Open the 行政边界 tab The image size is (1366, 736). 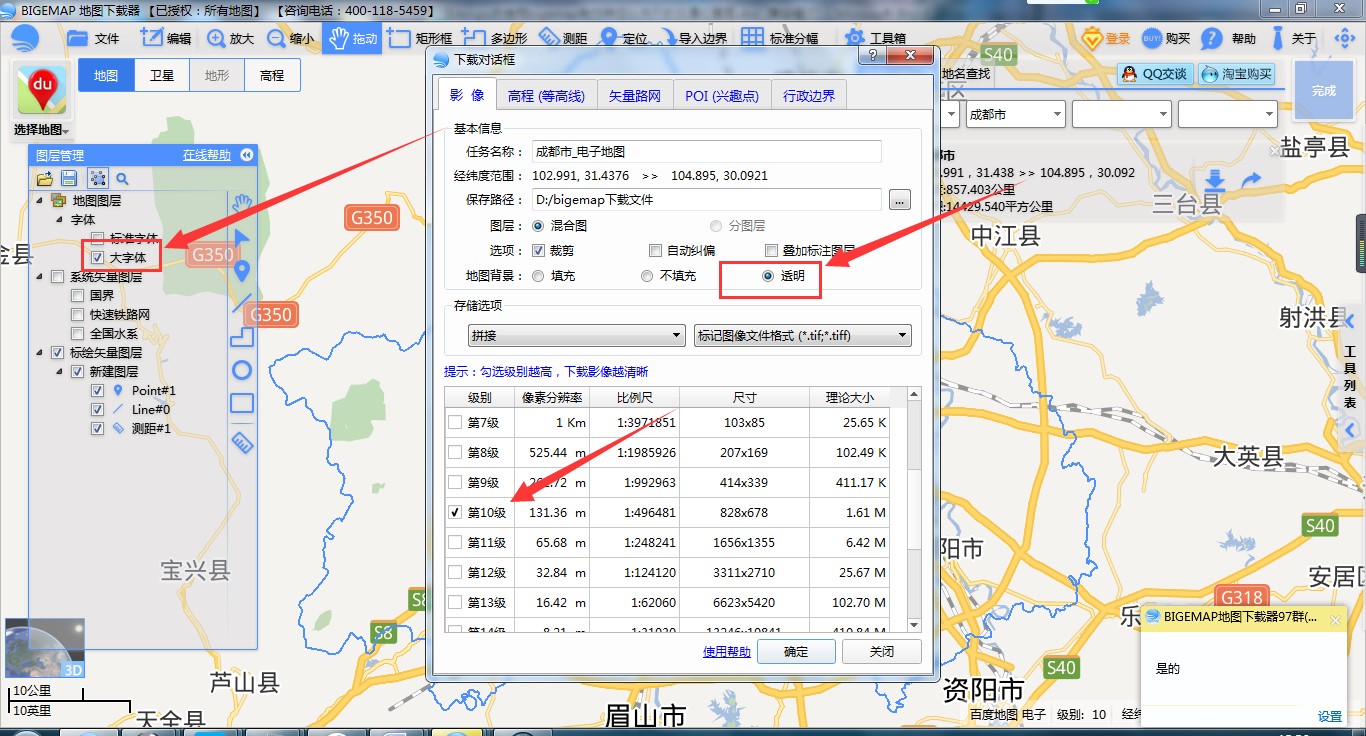(x=809, y=96)
